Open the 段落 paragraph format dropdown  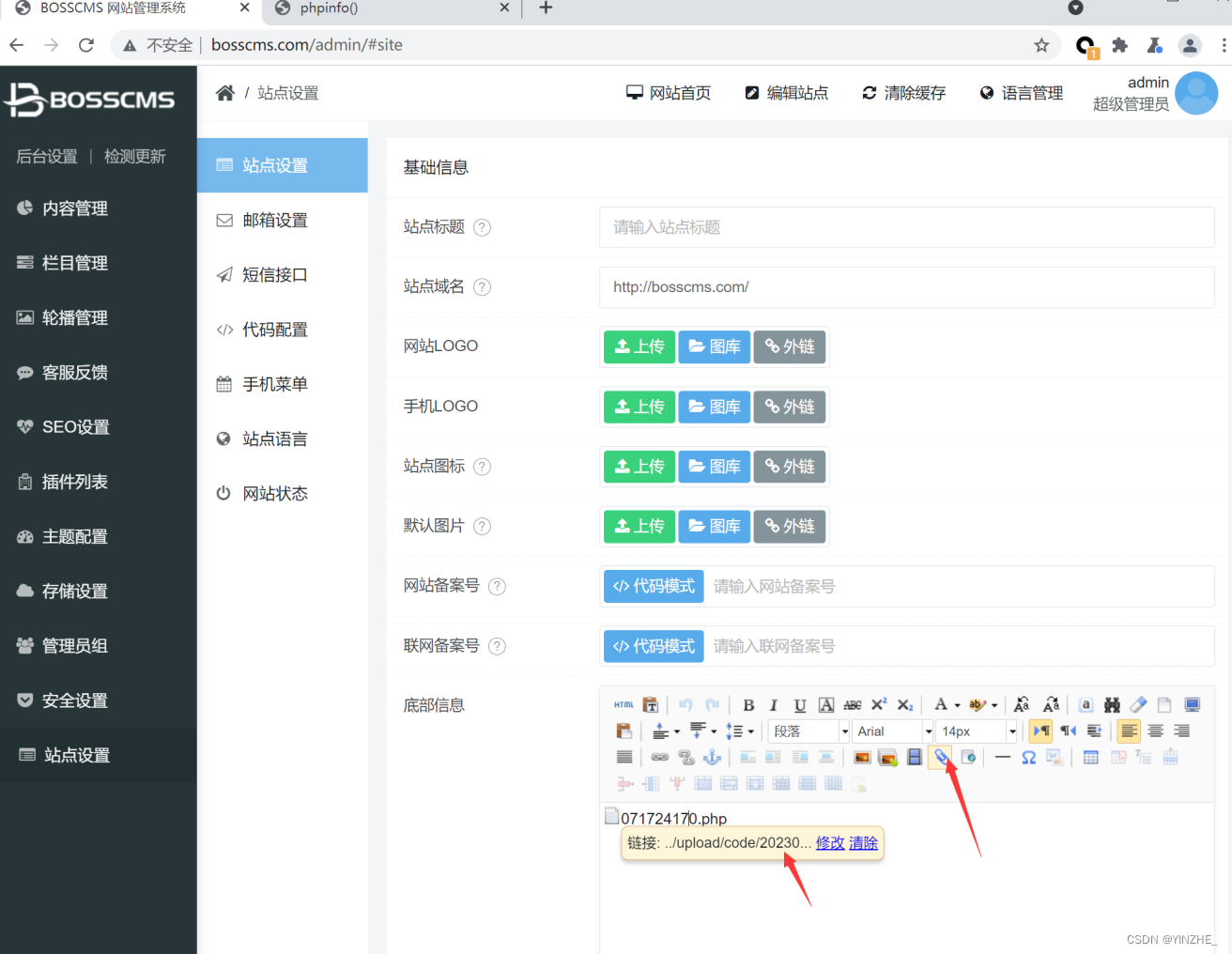click(809, 731)
